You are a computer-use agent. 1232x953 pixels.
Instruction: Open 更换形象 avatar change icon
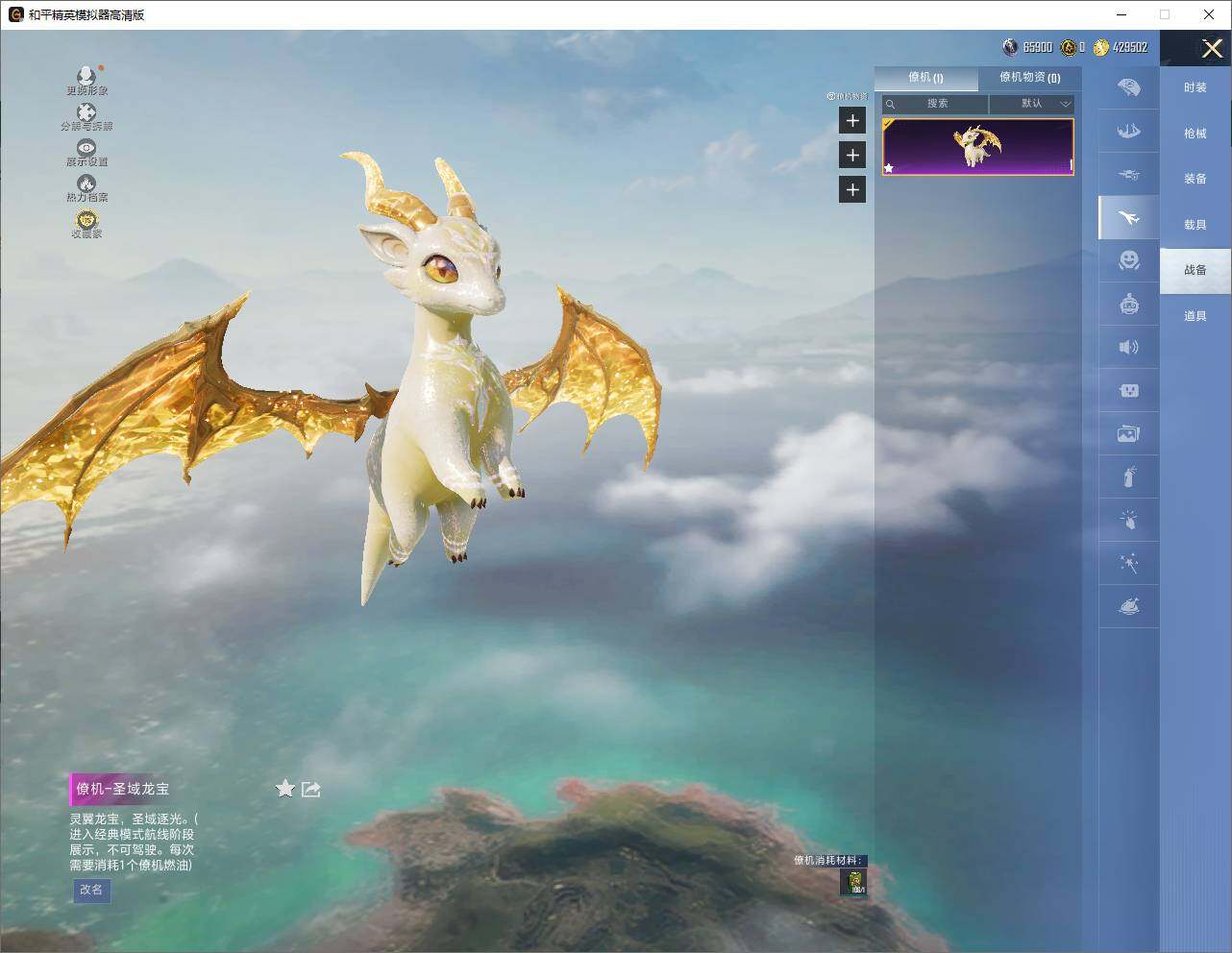click(x=86, y=81)
